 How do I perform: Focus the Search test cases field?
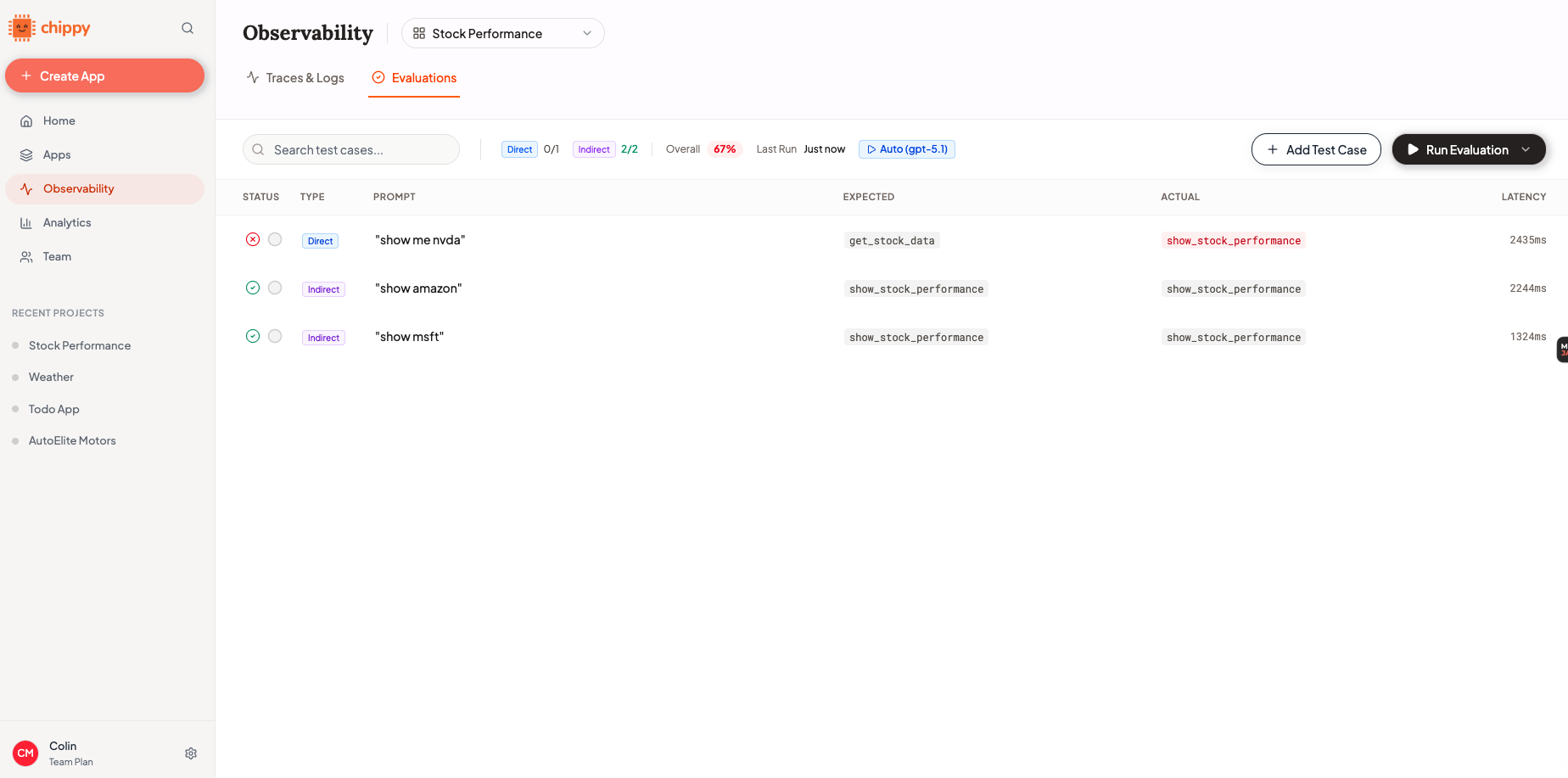click(351, 149)
